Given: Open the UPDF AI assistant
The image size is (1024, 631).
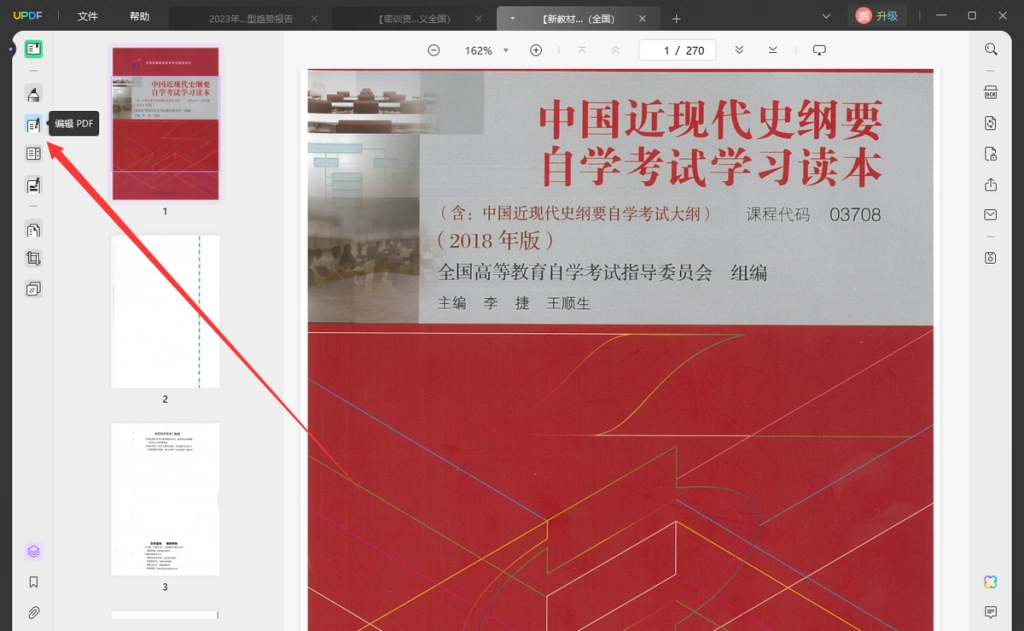Looking at the screenshot, I should click(x=991, y=582).
